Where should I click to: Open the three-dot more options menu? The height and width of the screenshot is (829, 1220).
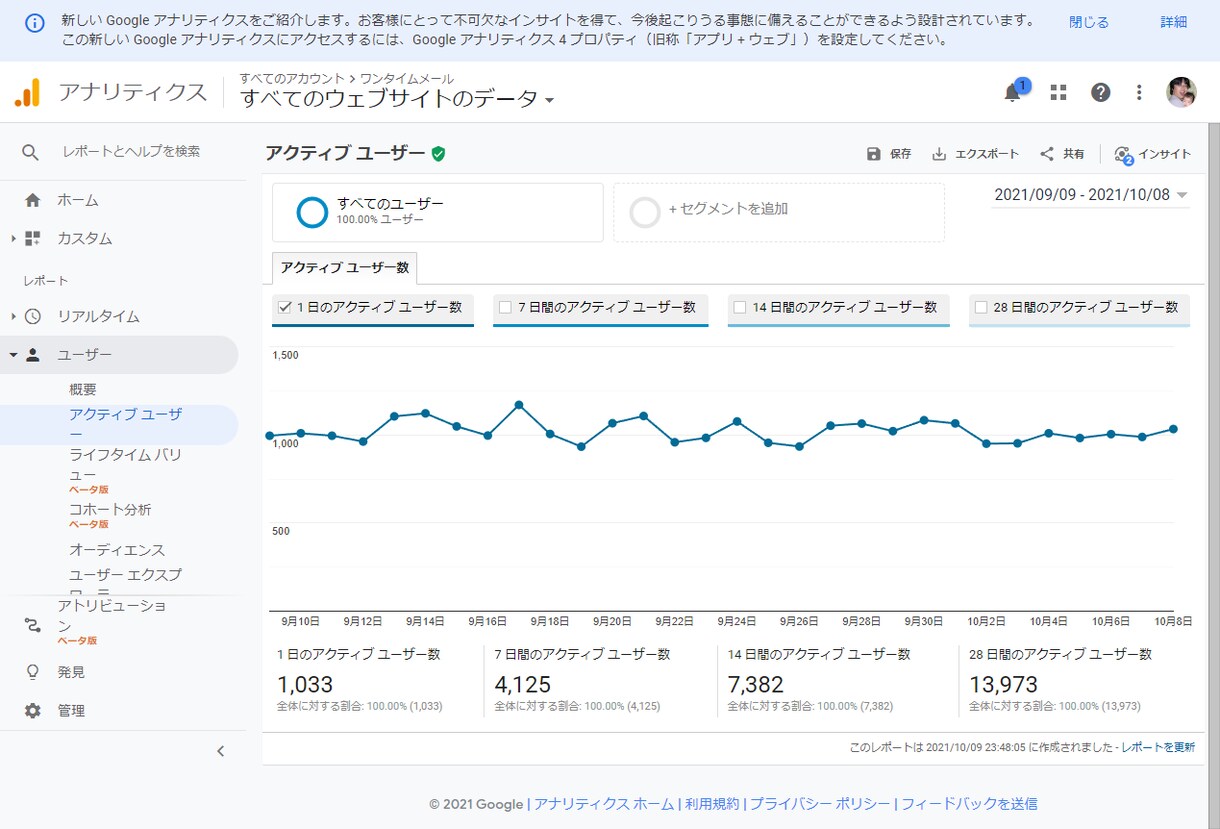click(x=1139, y=92)
